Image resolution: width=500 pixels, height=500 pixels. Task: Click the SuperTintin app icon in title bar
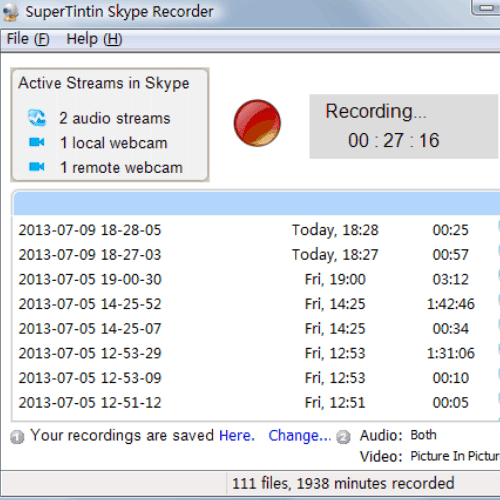(x=11, y=12)
